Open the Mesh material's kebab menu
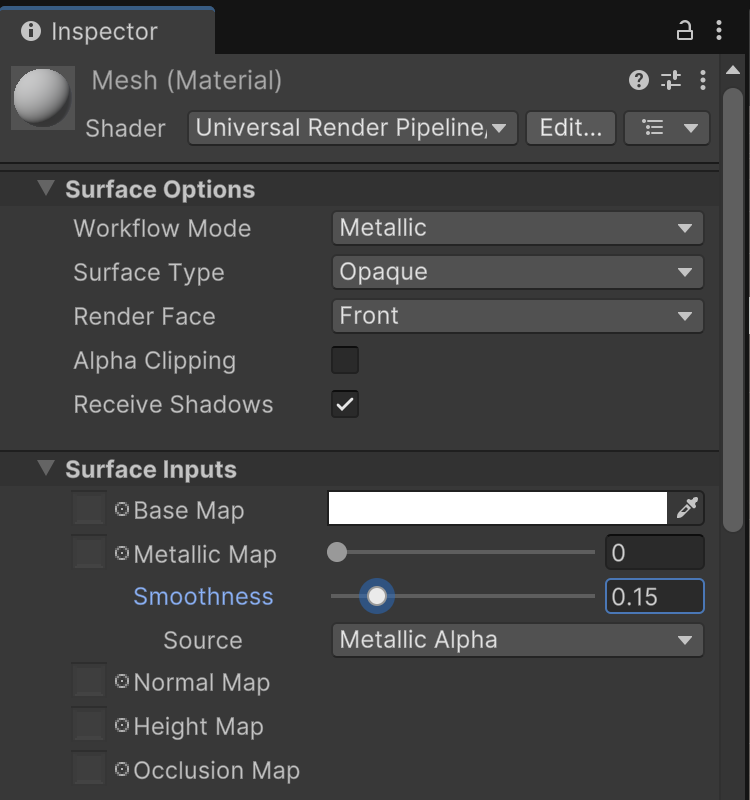The height and width of the screenshot is (800, 750). (x=703, y=80)
